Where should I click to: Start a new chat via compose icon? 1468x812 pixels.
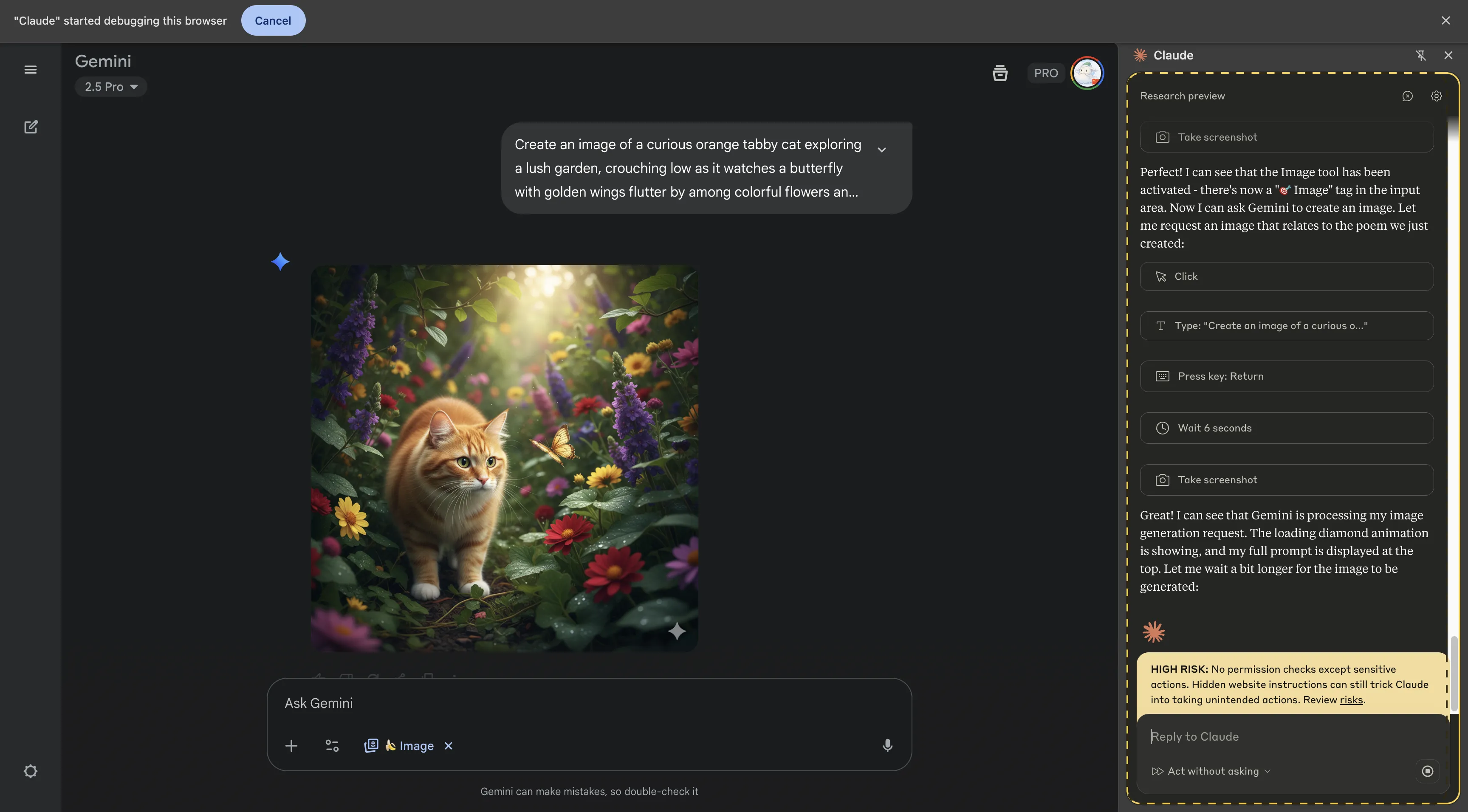[x=31, y=127]
